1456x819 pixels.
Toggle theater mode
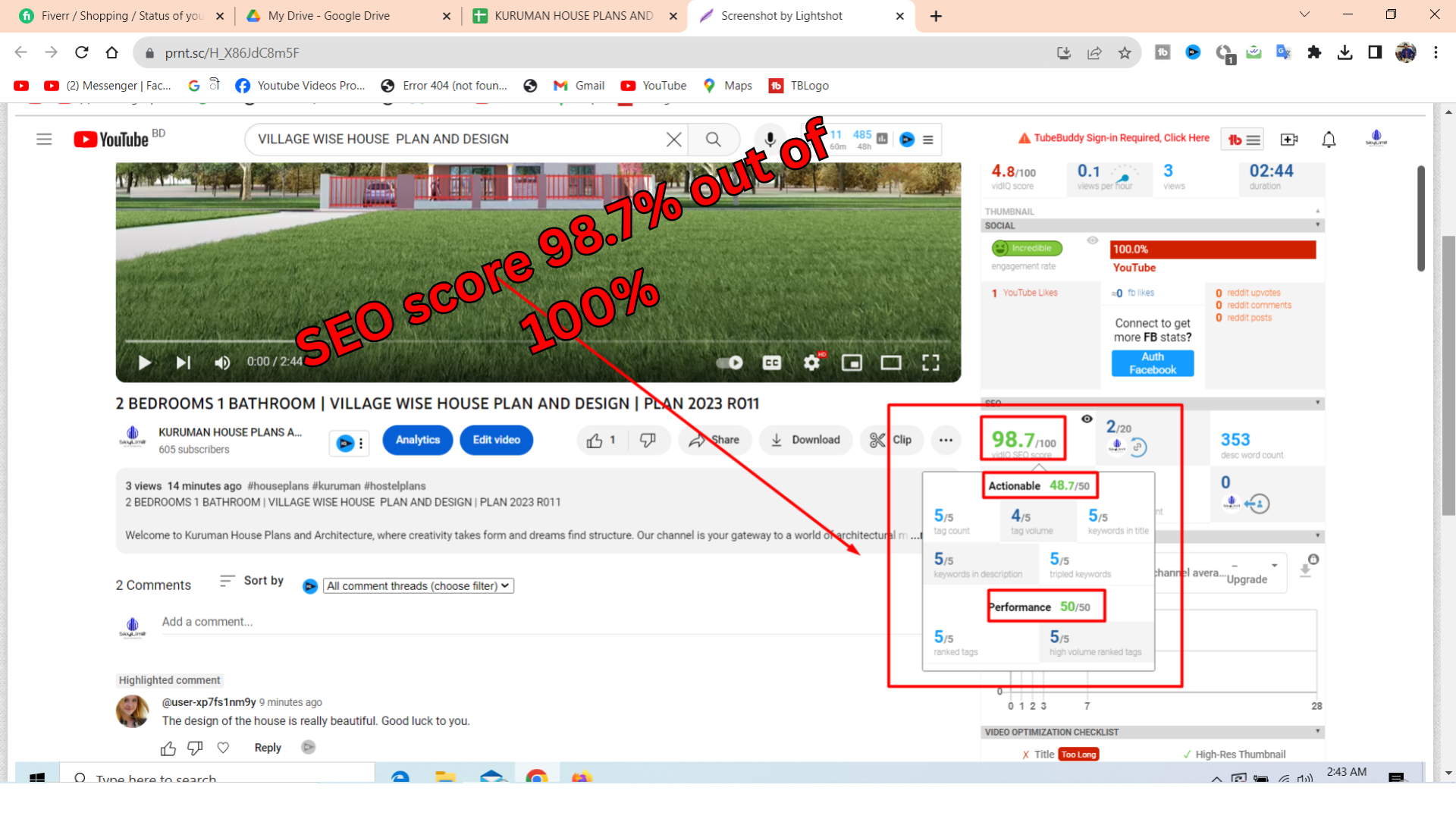(x=891, y=362)
